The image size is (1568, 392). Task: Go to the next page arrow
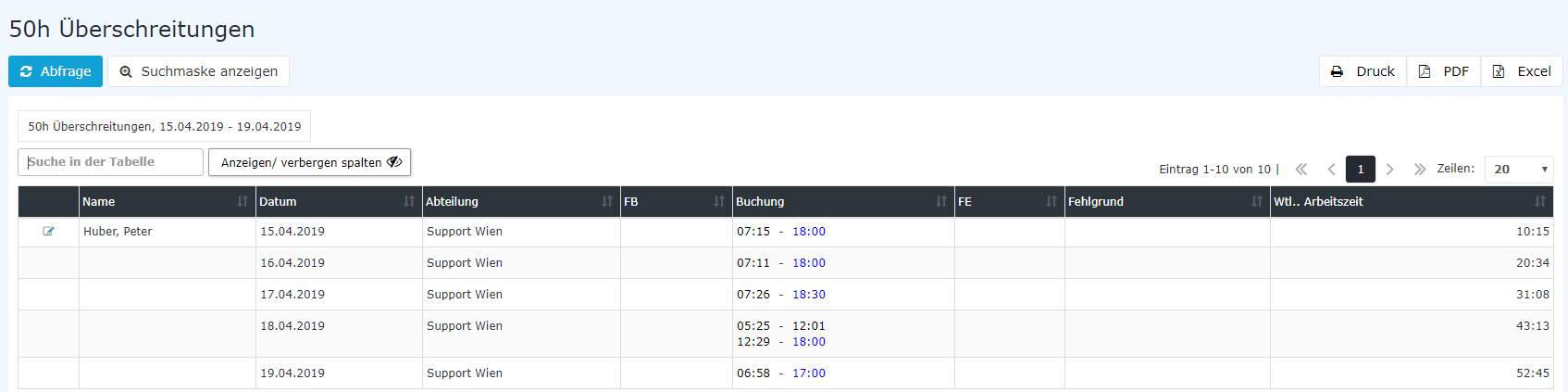[x=1389, y=169]
